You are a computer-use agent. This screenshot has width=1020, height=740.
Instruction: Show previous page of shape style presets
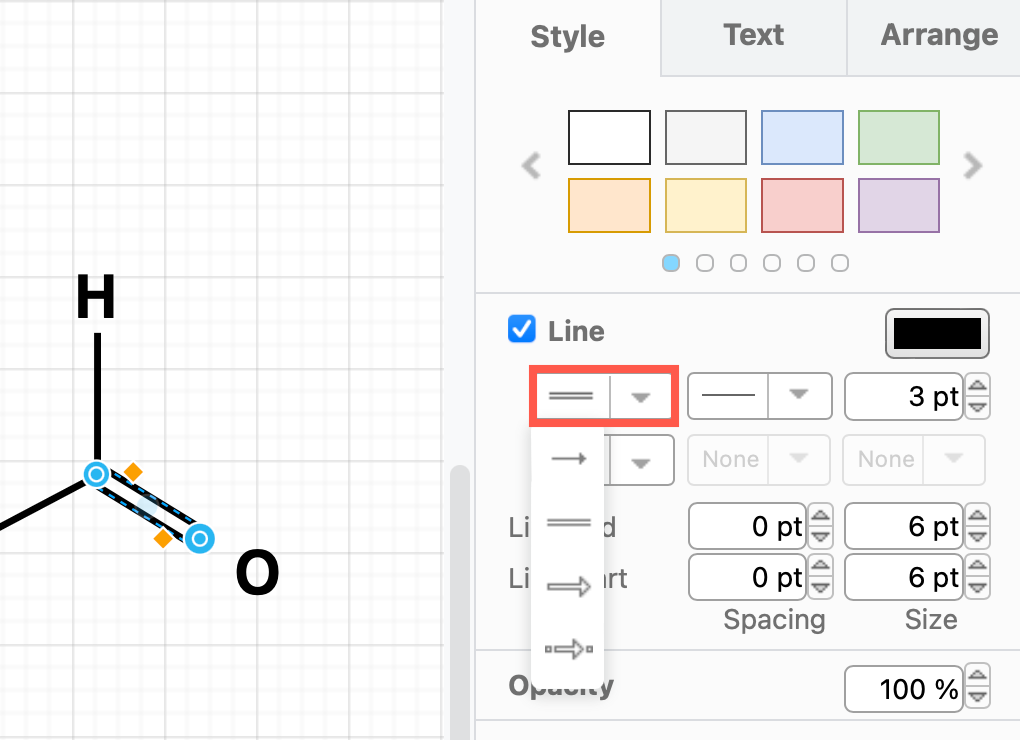(531, 165)
